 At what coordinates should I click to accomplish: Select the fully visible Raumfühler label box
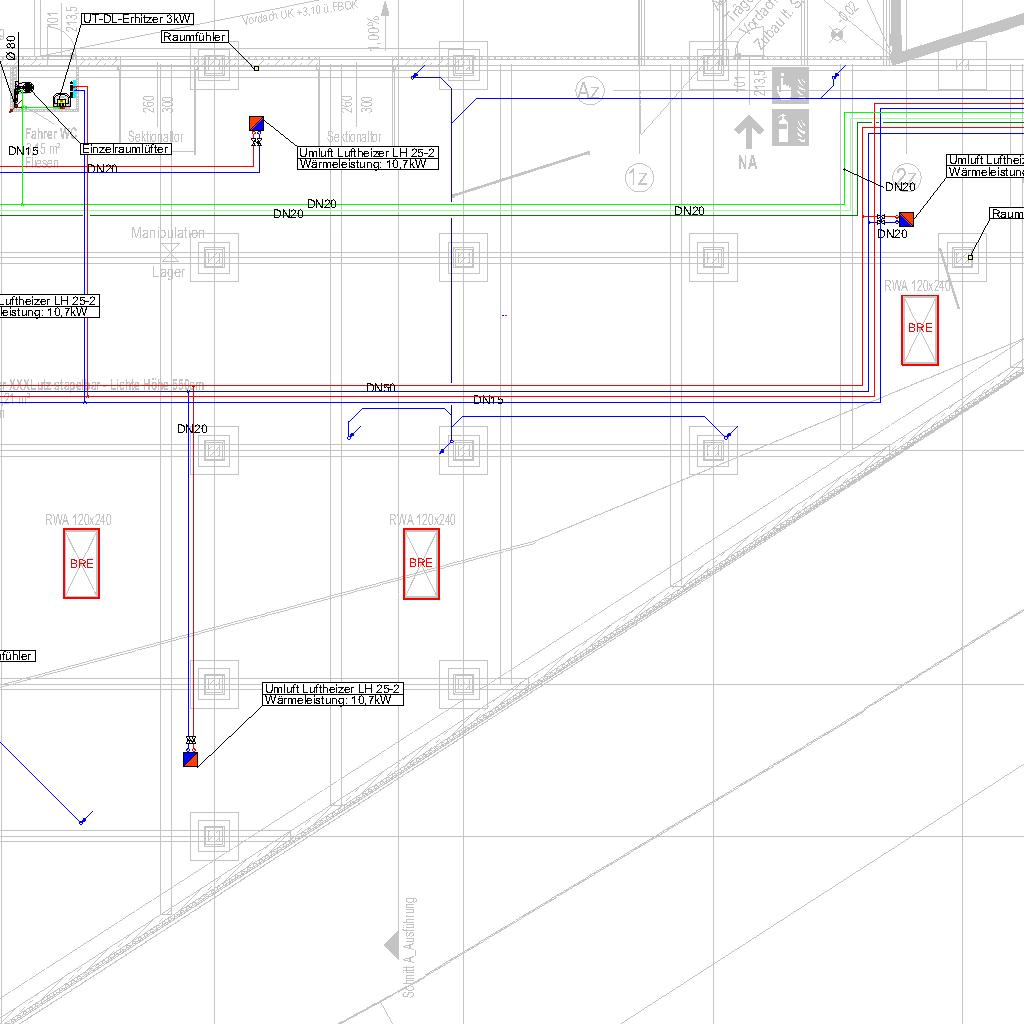click(195, 37)
